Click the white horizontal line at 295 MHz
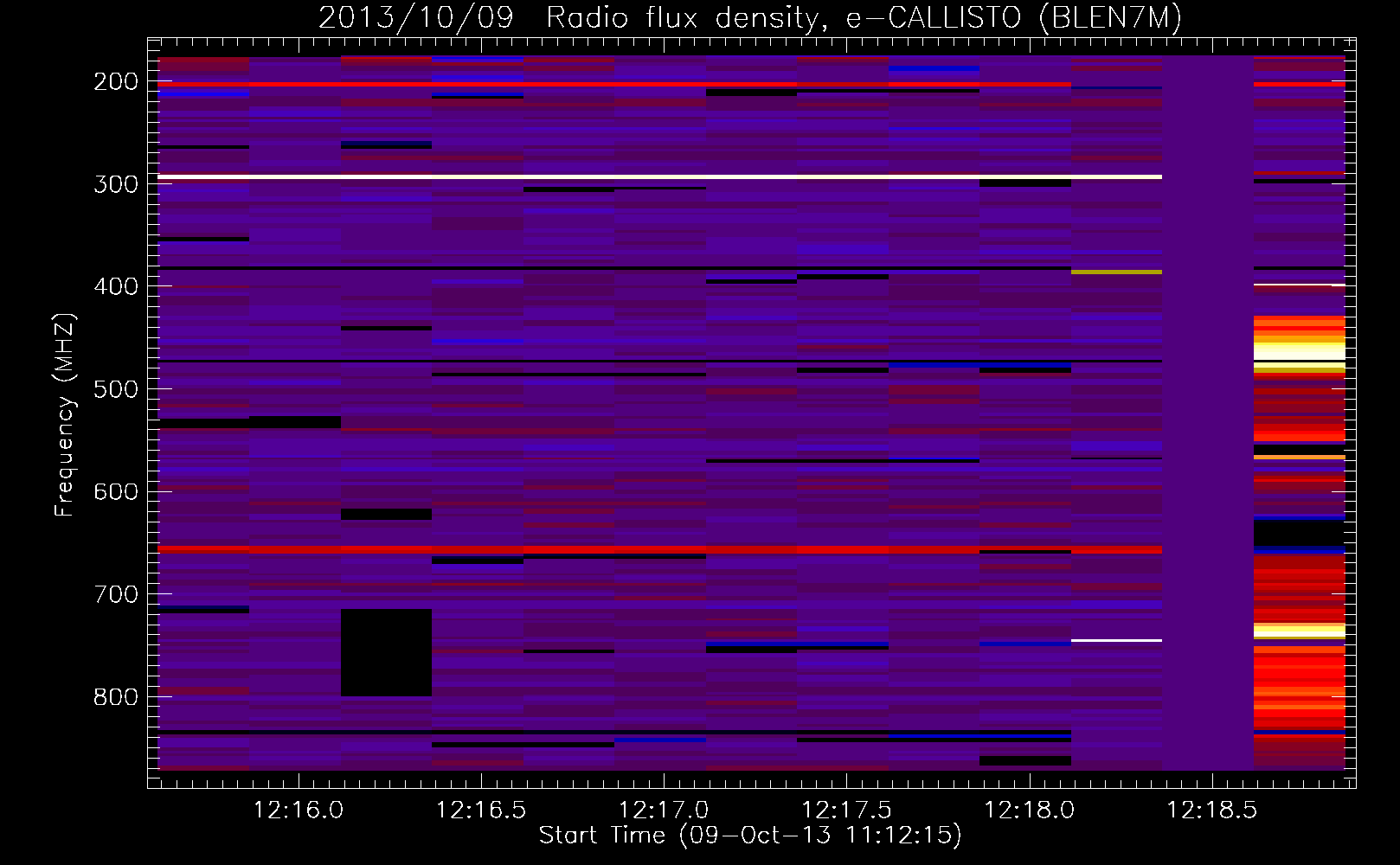This screenshot has width=1400, height=865. [x=659, y=176]
